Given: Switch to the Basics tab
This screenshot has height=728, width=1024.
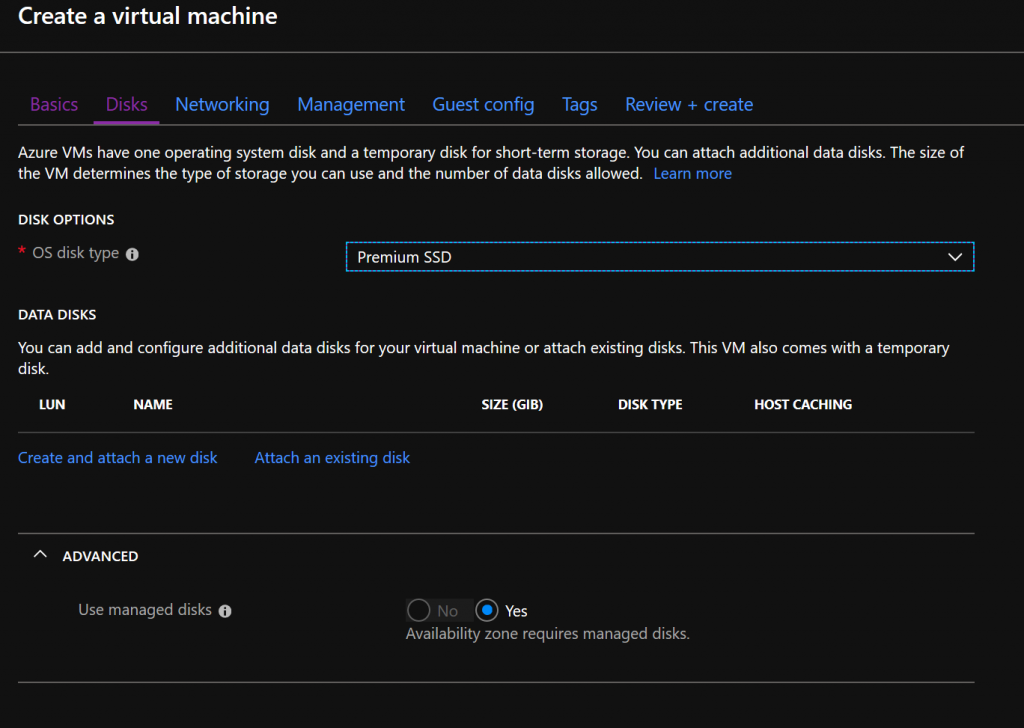Looking at the screenshot, I should click(54, 104).
